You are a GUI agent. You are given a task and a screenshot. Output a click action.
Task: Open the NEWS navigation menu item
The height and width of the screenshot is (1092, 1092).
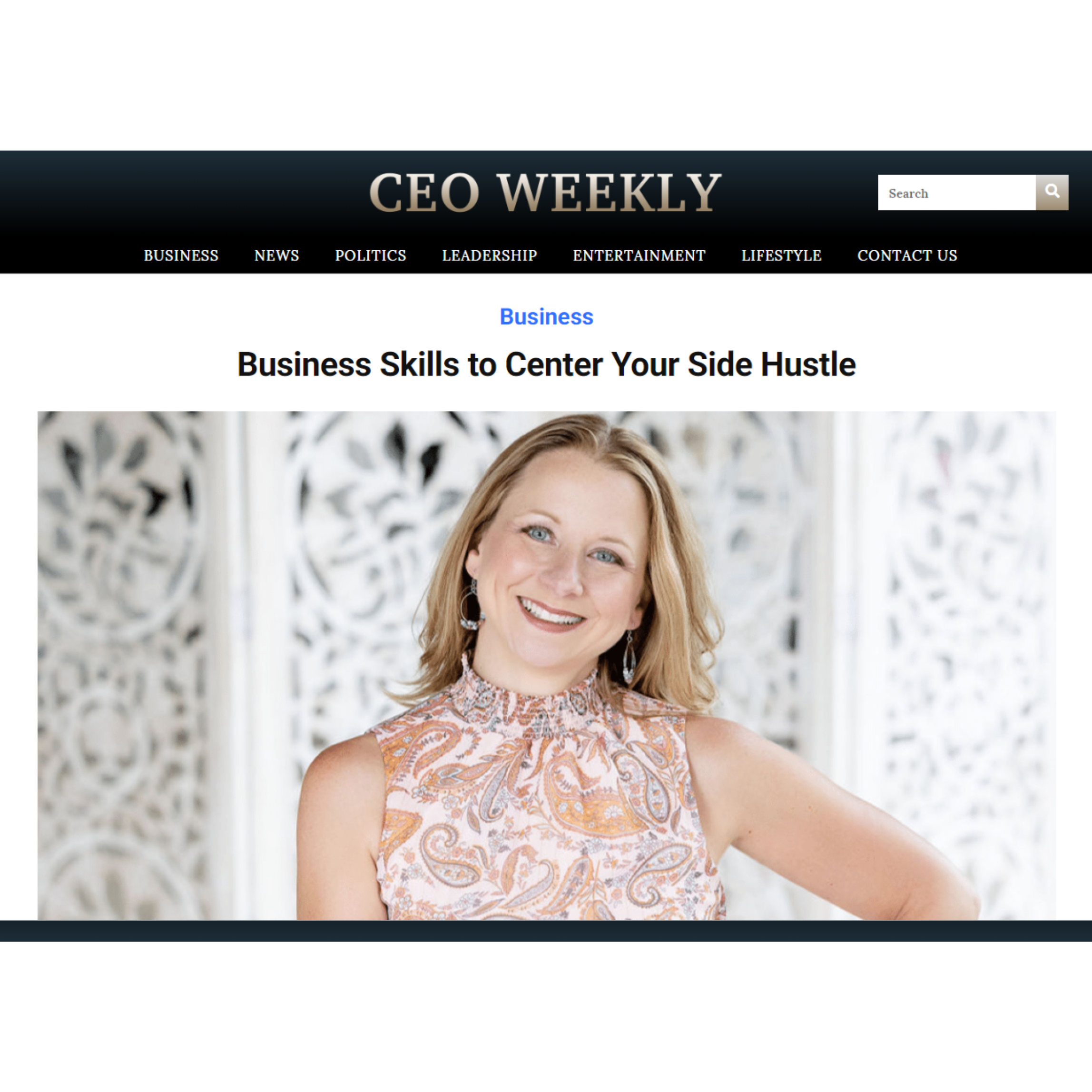(276, 256)
